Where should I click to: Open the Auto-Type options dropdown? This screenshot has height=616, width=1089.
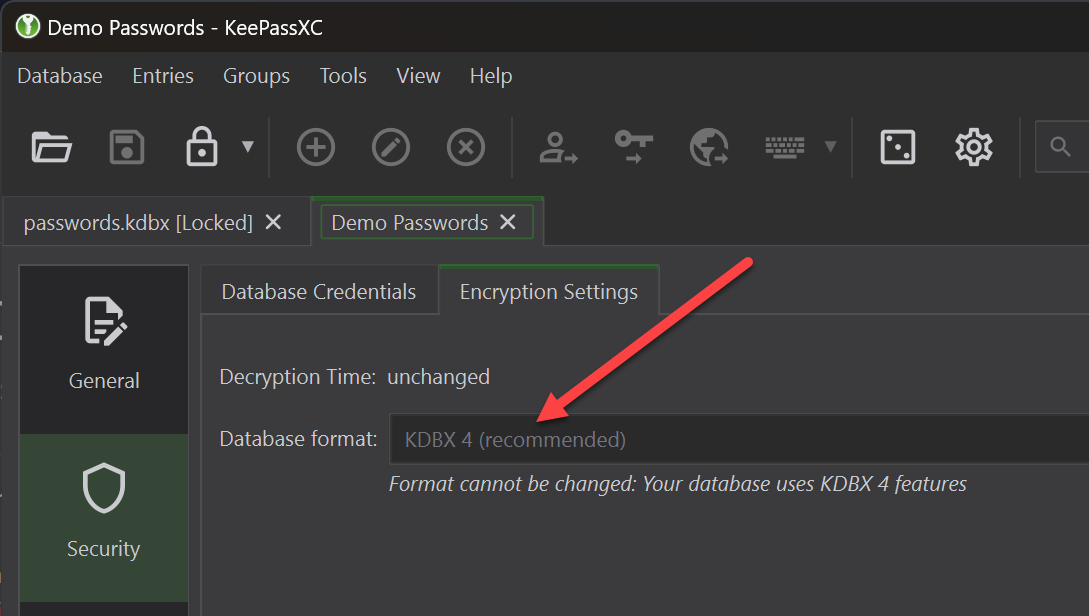pos(831,146)
